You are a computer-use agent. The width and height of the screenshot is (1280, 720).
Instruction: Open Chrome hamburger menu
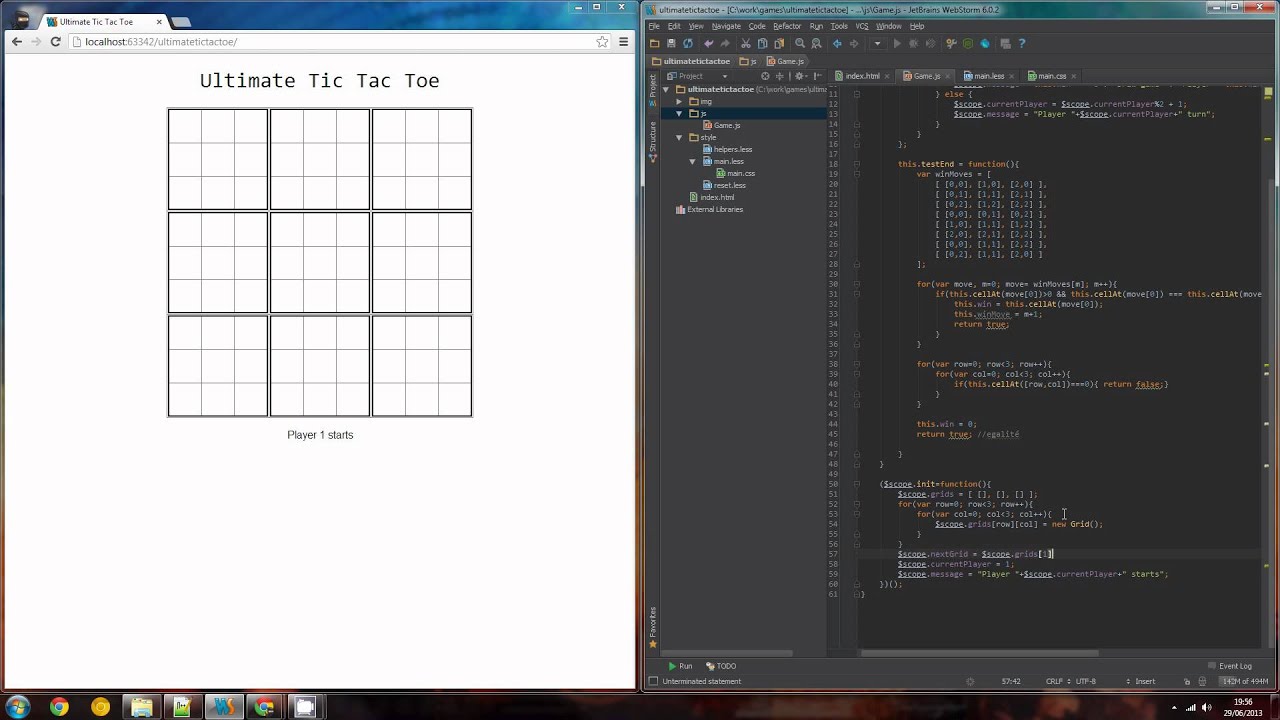[x=623, y=42]
